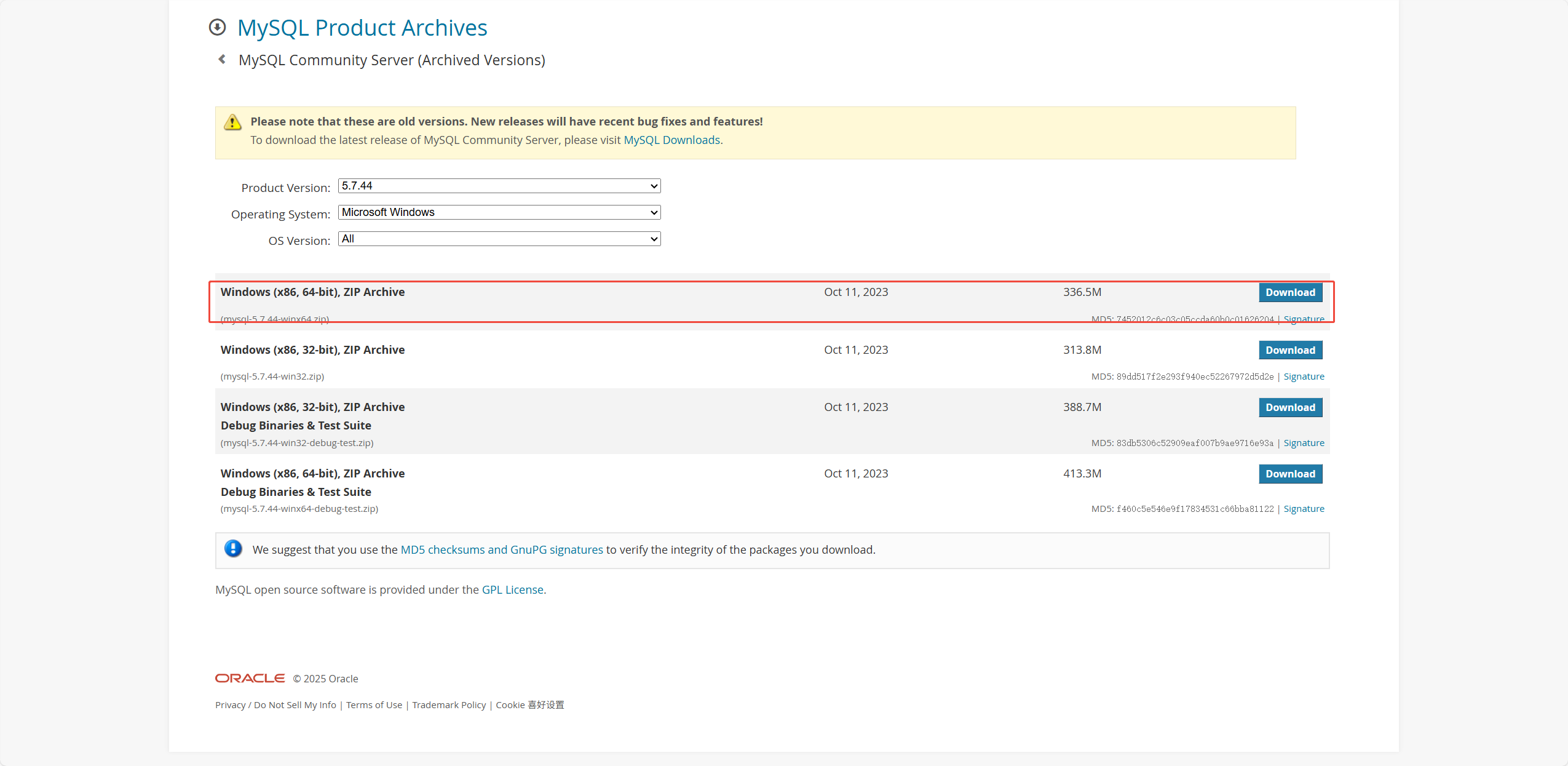Open Signature link for mysql-5.7.44-win32.zip
Image resolution: width=1568 pixels, height=766 pixels.
pyautogui.click(x=1304, y=377)
